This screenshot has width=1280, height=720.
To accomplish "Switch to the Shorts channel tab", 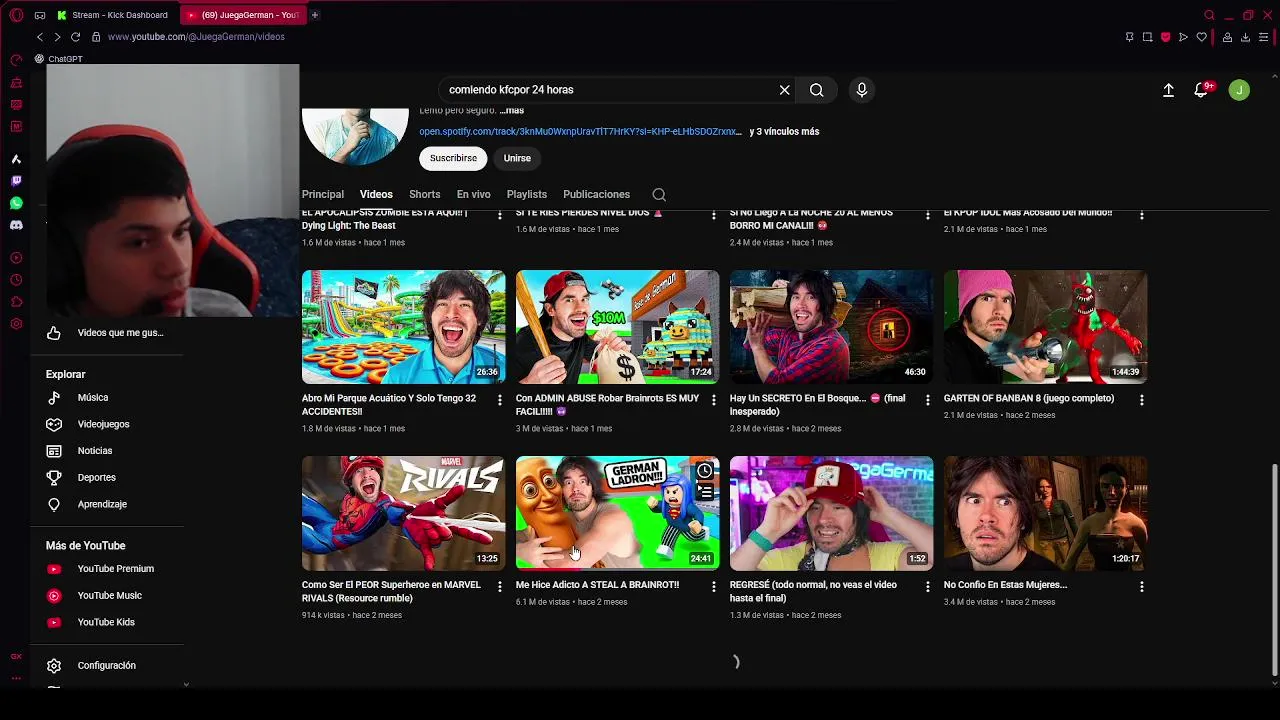I will click(424, 194).
